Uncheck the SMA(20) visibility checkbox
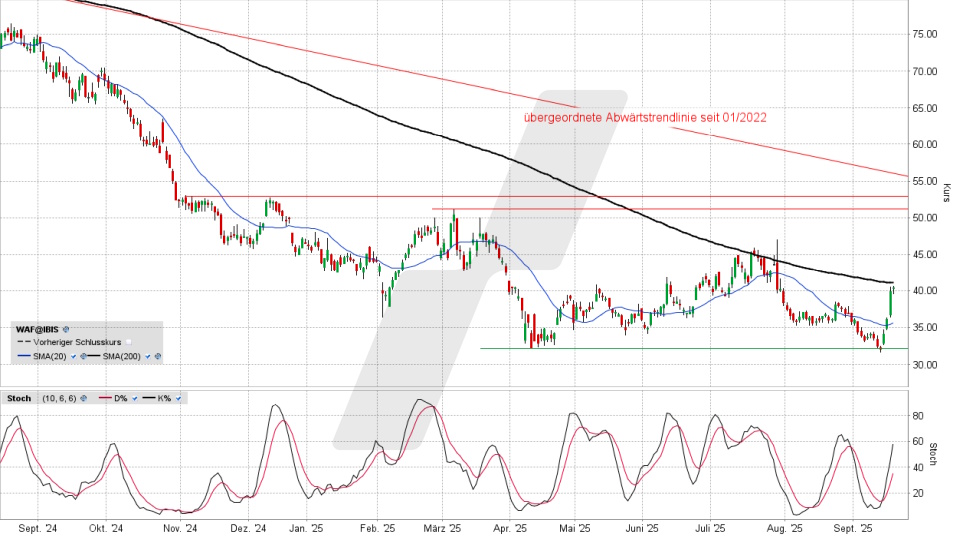The height and width of the screenshot is (540, 960). [73, 356]
